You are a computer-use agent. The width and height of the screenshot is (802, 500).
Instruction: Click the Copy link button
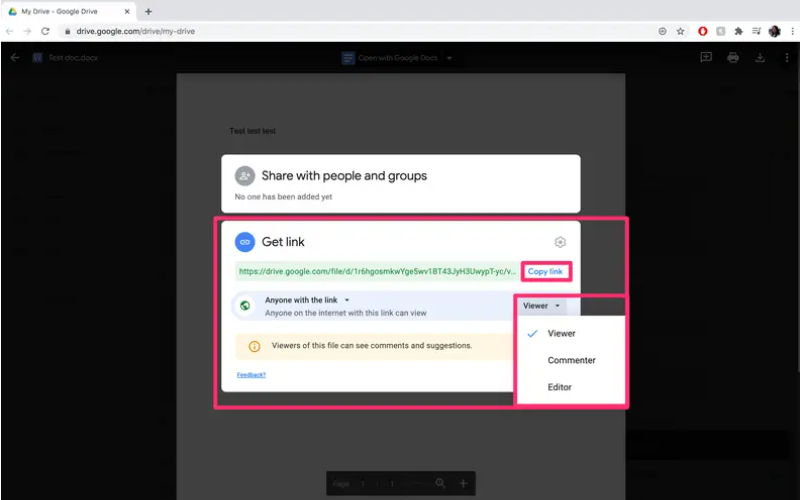(545, 271)
